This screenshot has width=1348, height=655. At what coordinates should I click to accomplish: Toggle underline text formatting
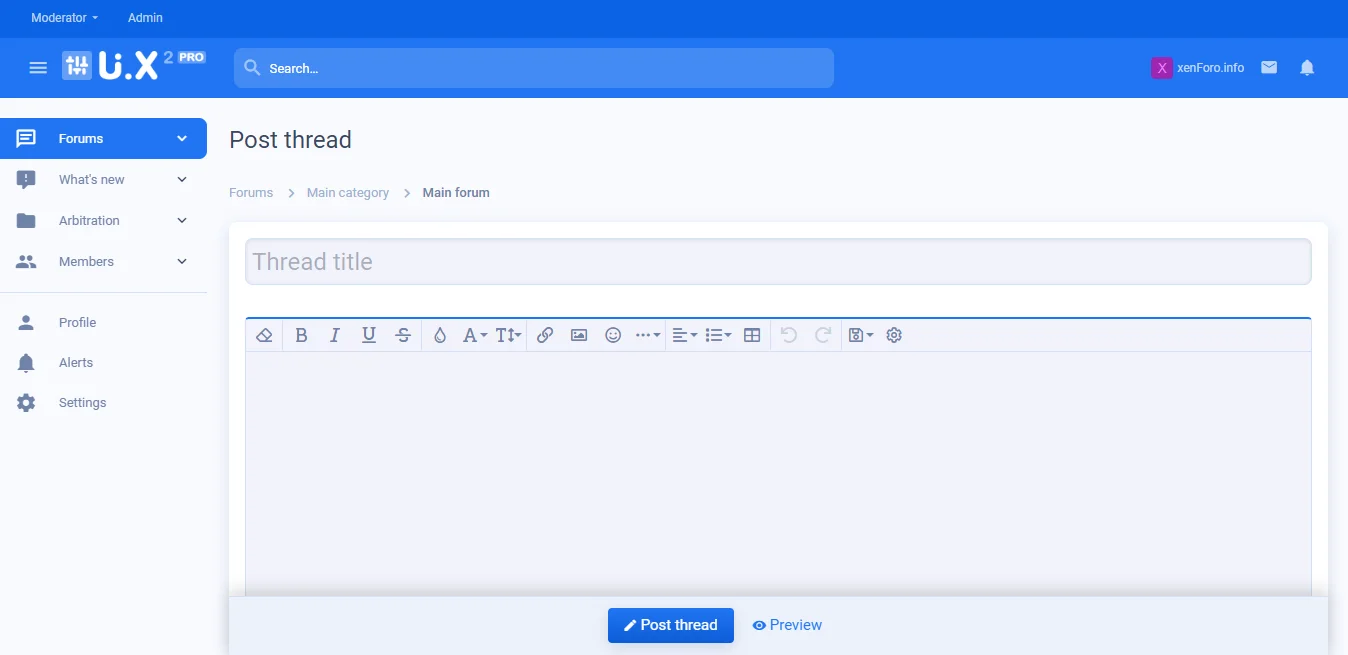coord(369,336)
